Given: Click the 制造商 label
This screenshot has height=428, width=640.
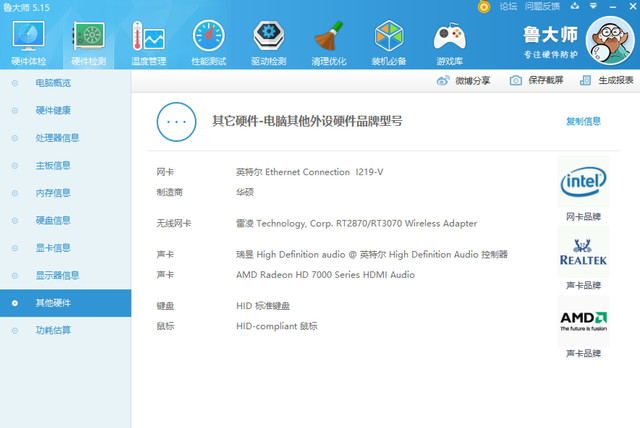Looking at the screenshot, I should point(169,192).
